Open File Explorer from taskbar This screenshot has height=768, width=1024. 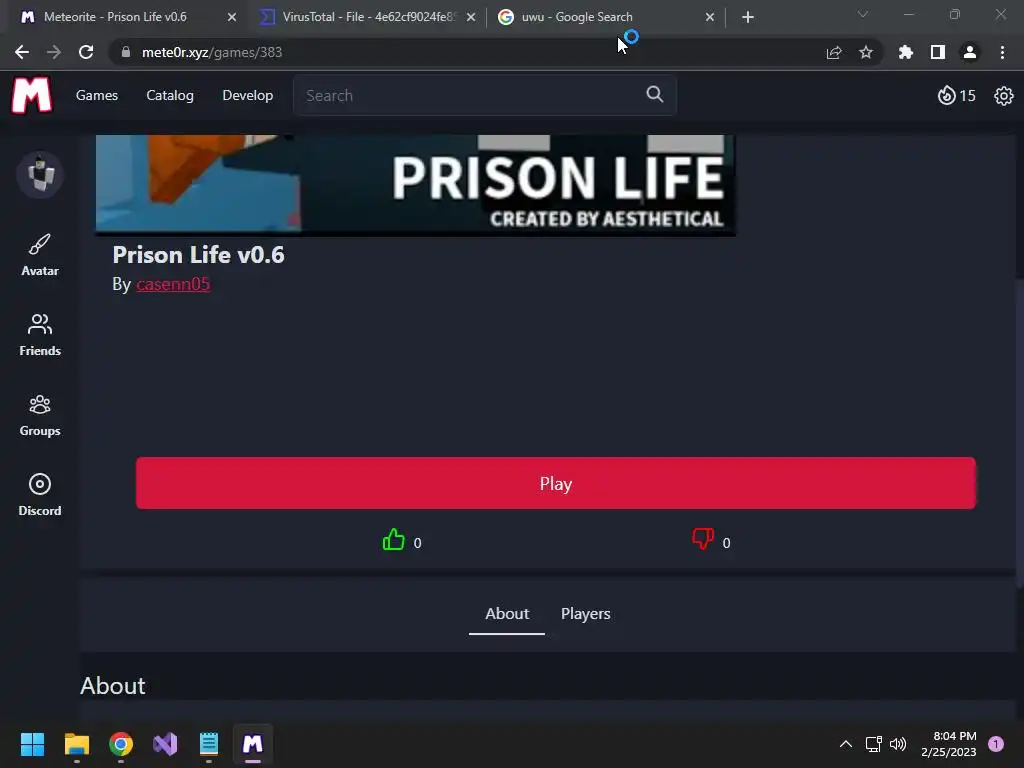(76, 744)
